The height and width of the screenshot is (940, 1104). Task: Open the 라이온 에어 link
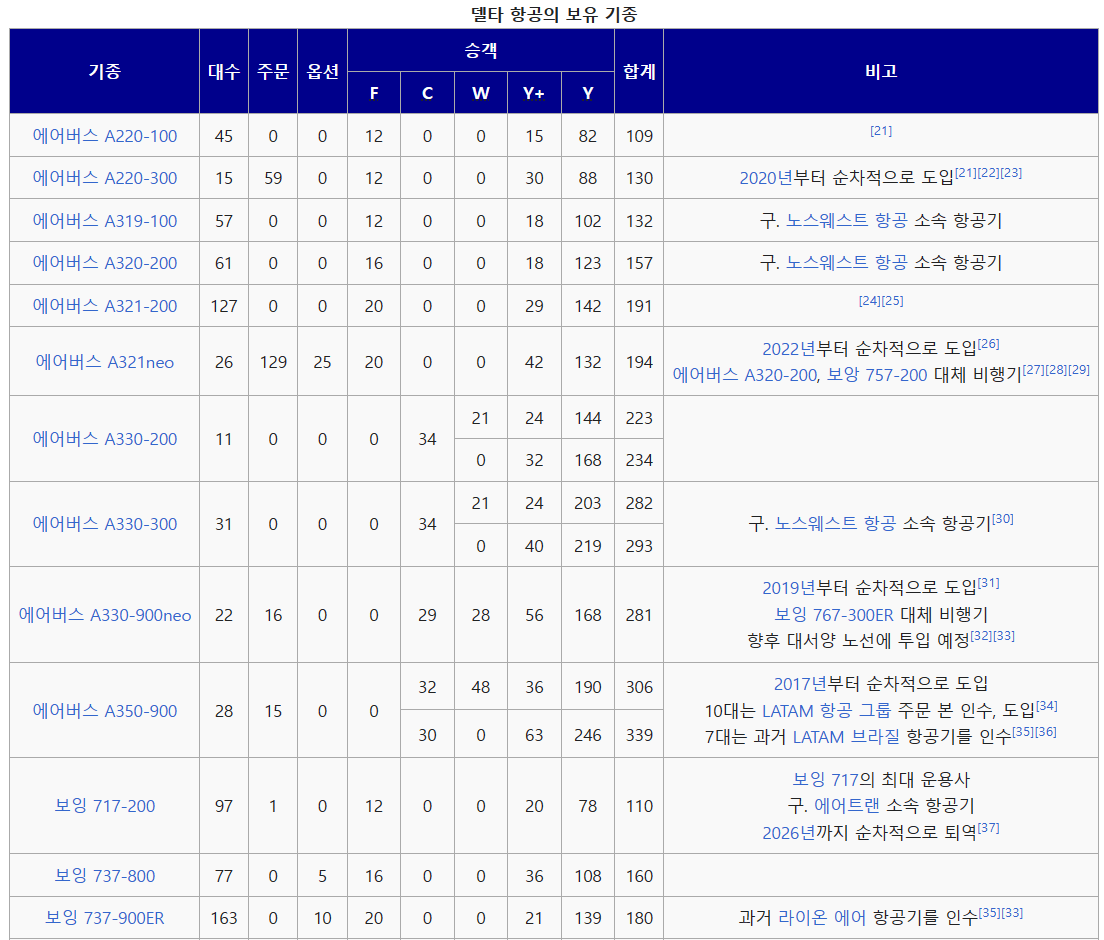click(x=822, y=918)
